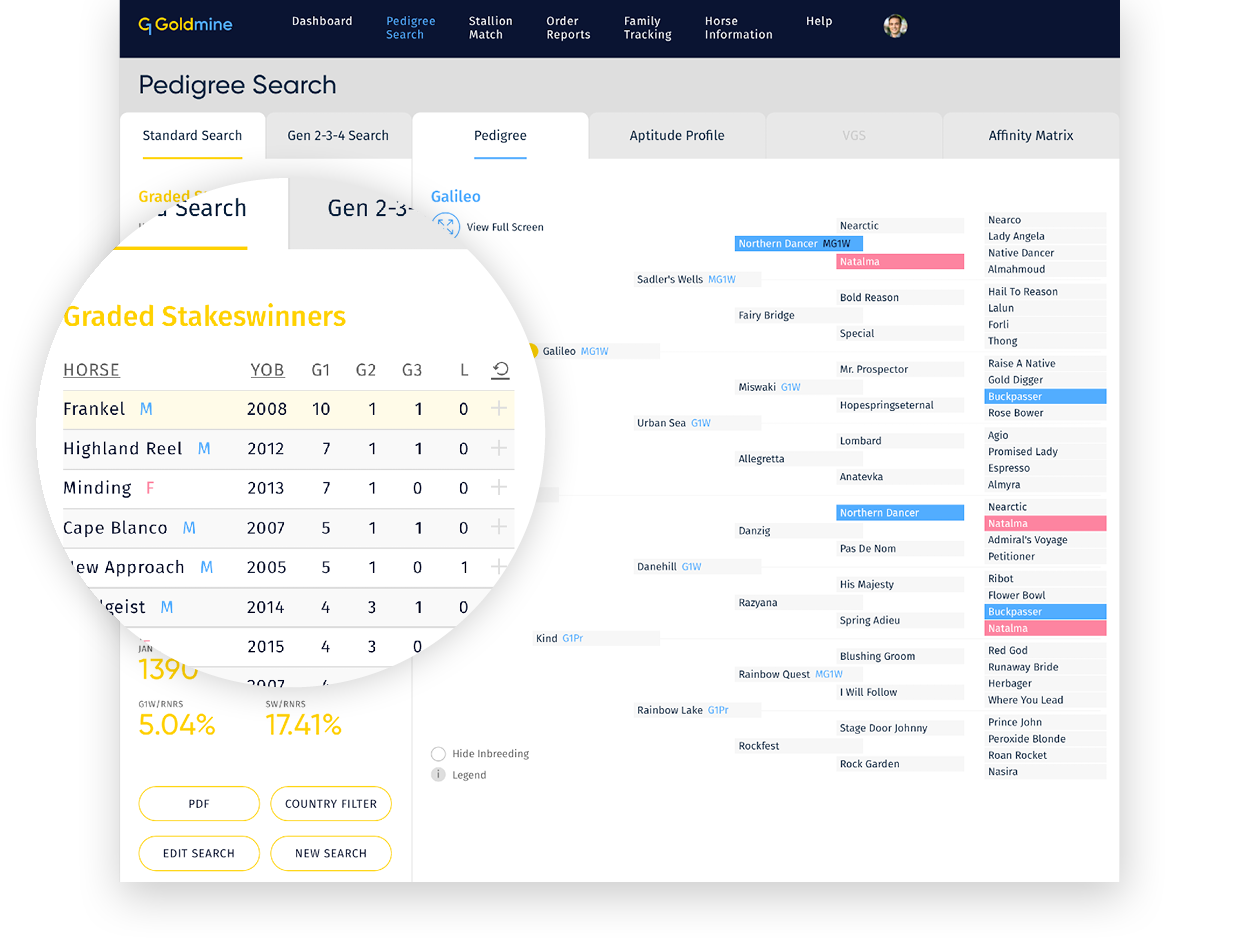The width and height of the screenshot is (1240, 948).
Task: Select Fairy Bridge in the pedigree tree
Action: (798, 316)
